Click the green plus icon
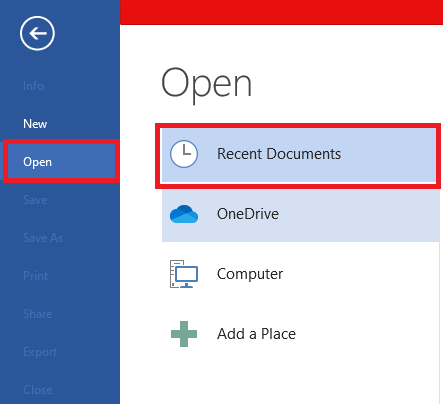Screen dimensions: 443x404 184,334
